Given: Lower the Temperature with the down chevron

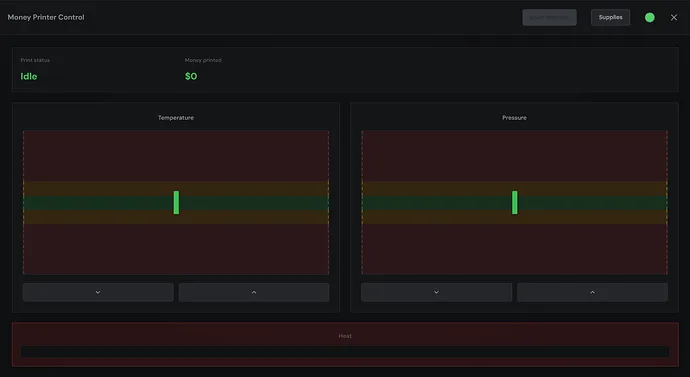Looking at the screenshot, I should pyautogui.click(x=98, y=292).
